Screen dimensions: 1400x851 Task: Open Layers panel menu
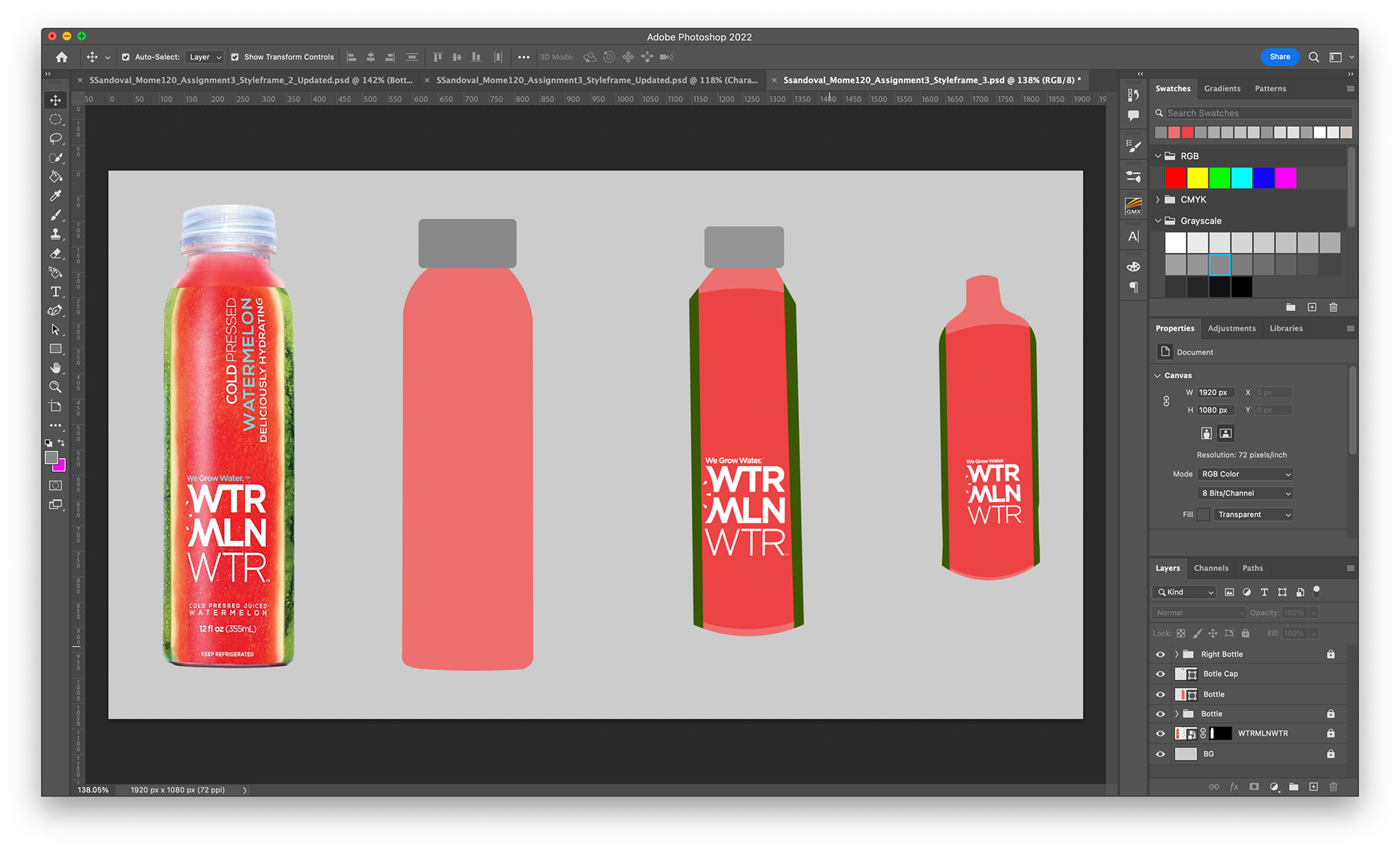click(x=1350, y=568)
